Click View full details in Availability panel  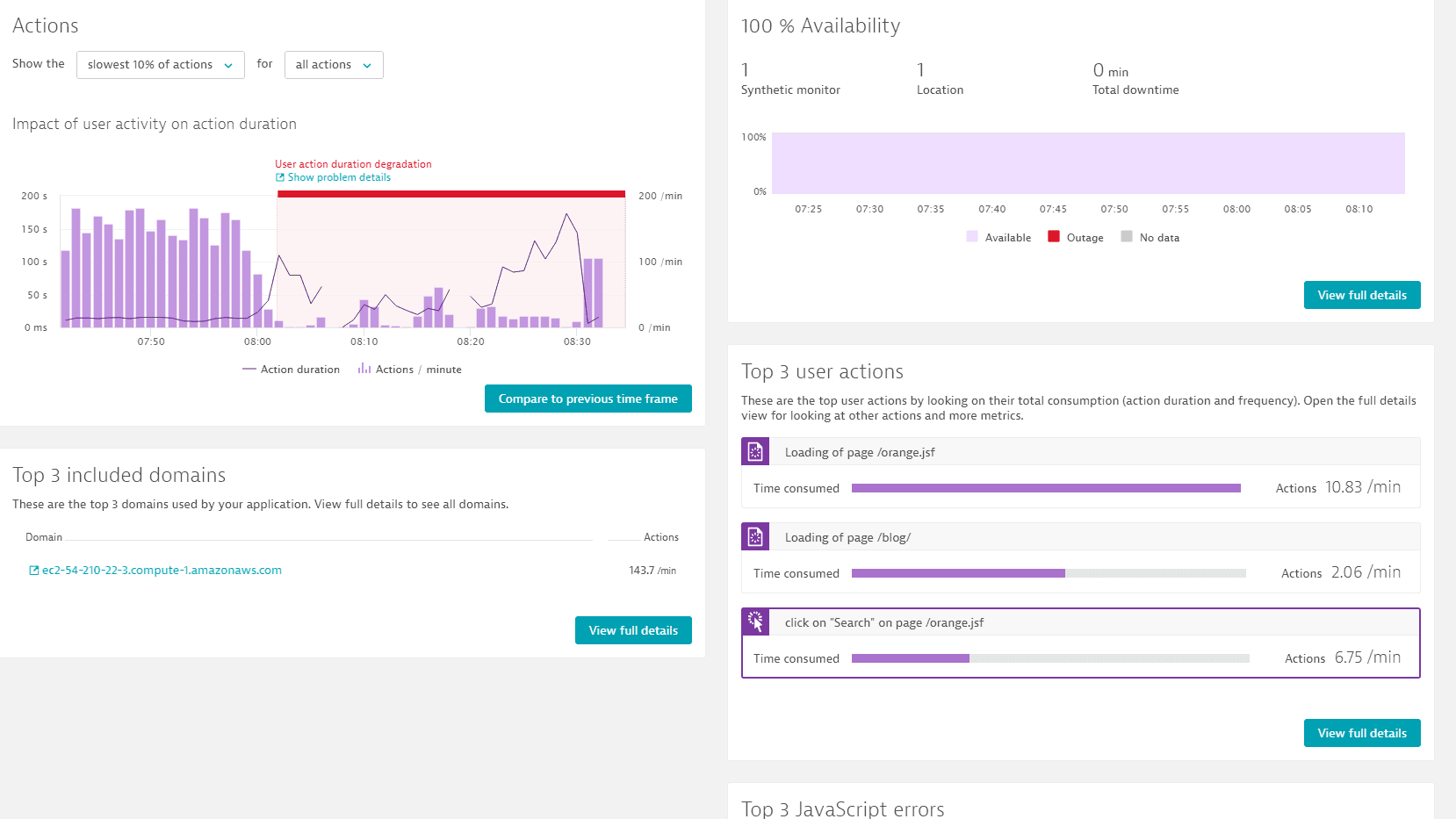tap(1362, 295)
